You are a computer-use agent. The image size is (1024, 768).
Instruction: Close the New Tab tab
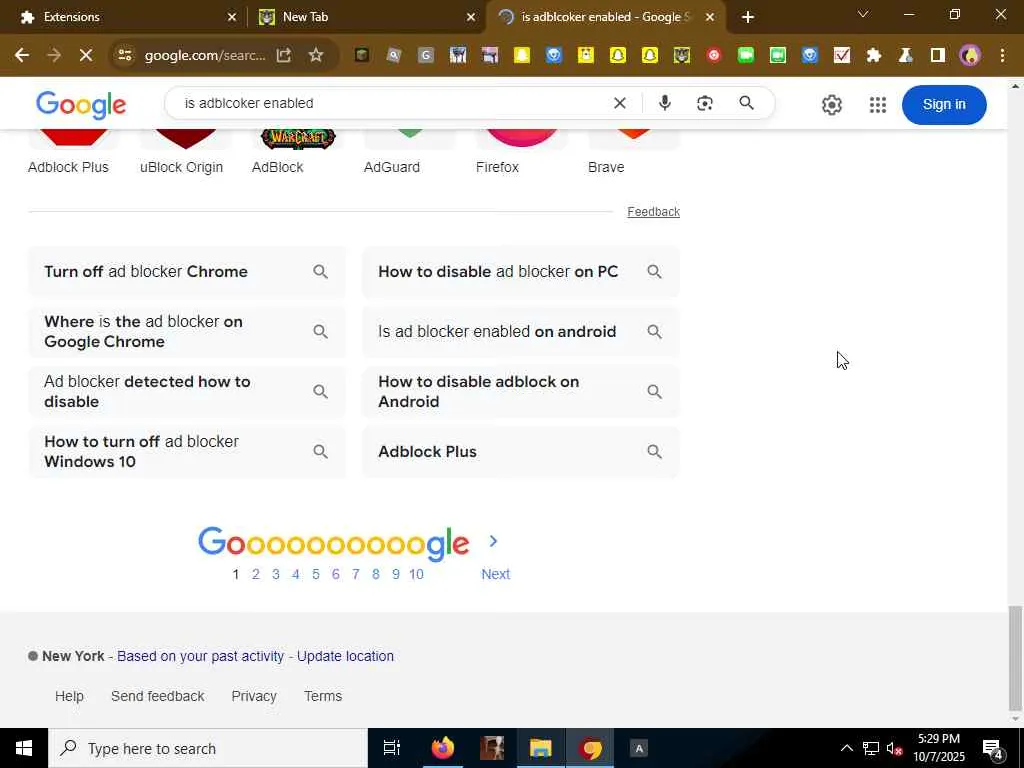(471, 17)
